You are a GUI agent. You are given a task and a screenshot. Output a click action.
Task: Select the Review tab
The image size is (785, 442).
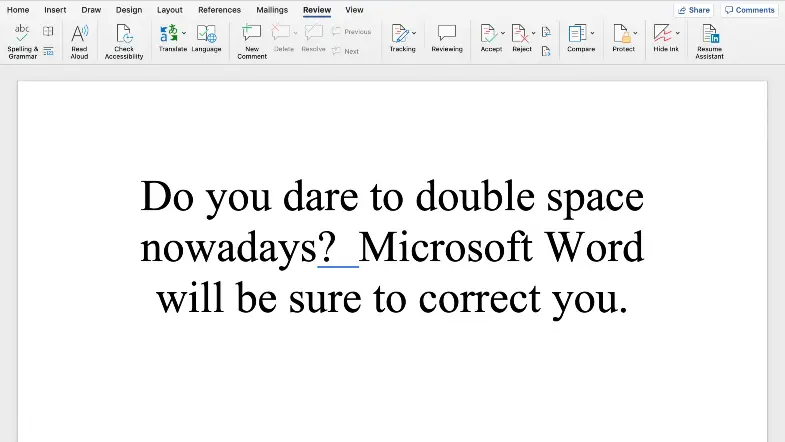click(x=317, y=10)
